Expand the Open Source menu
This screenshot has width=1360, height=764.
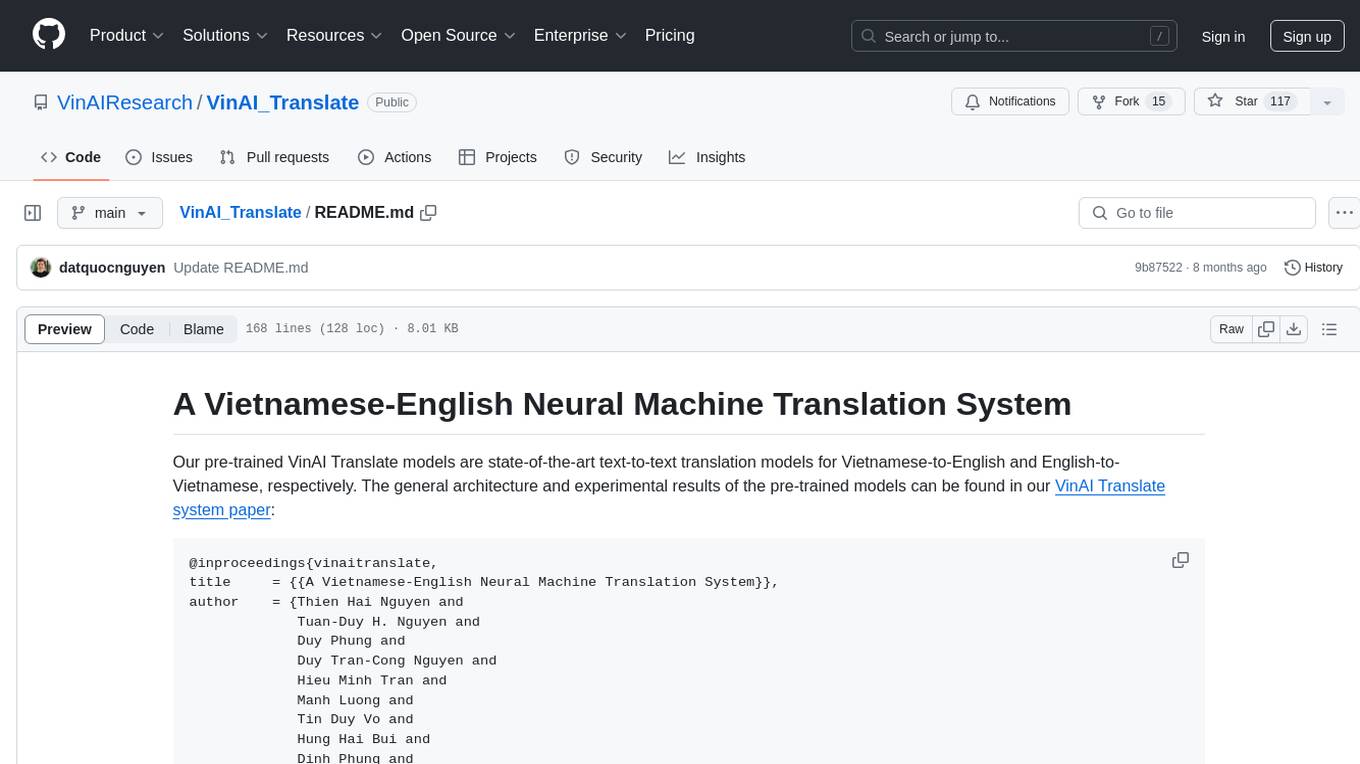click(x=458, y=35)
